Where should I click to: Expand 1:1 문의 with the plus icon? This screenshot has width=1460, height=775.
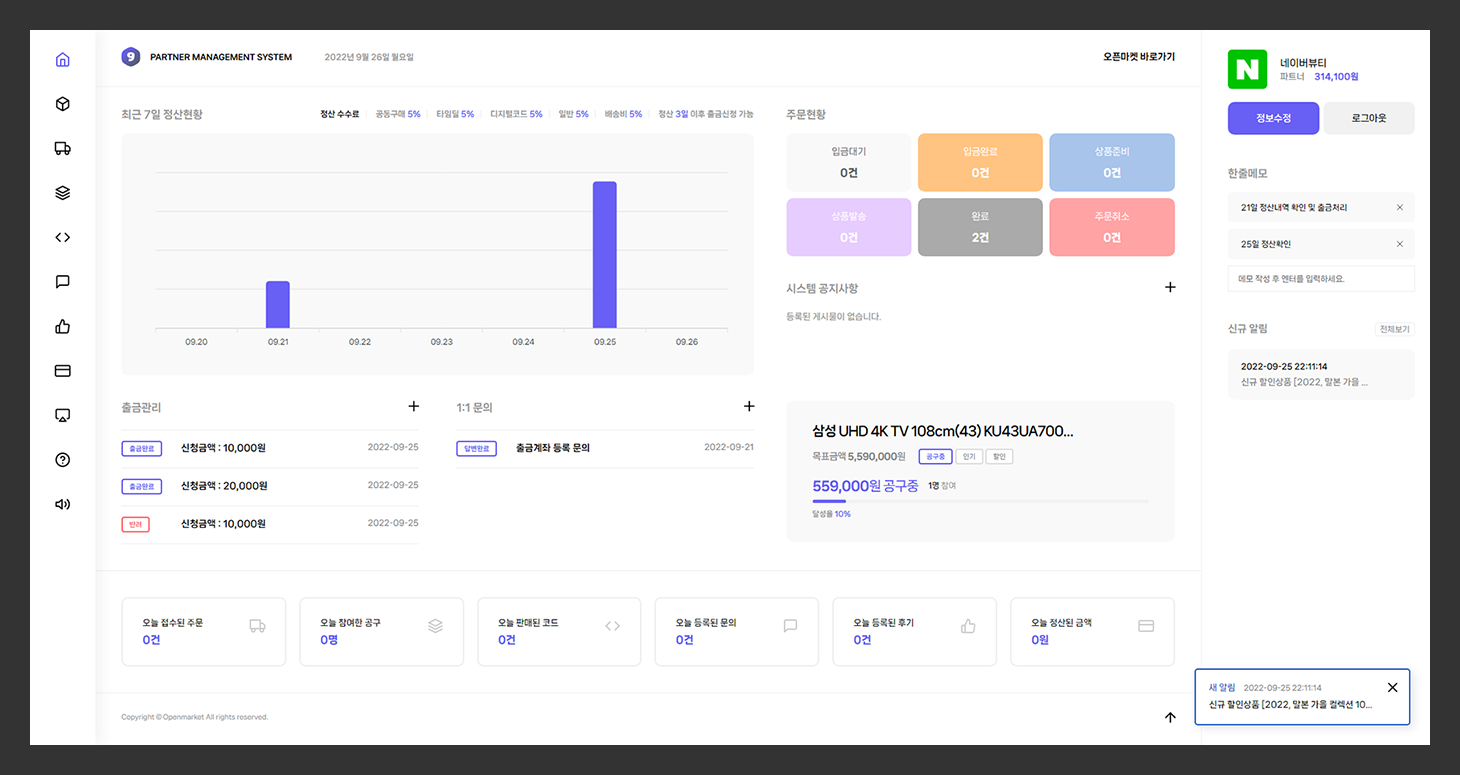click(749, 407)
